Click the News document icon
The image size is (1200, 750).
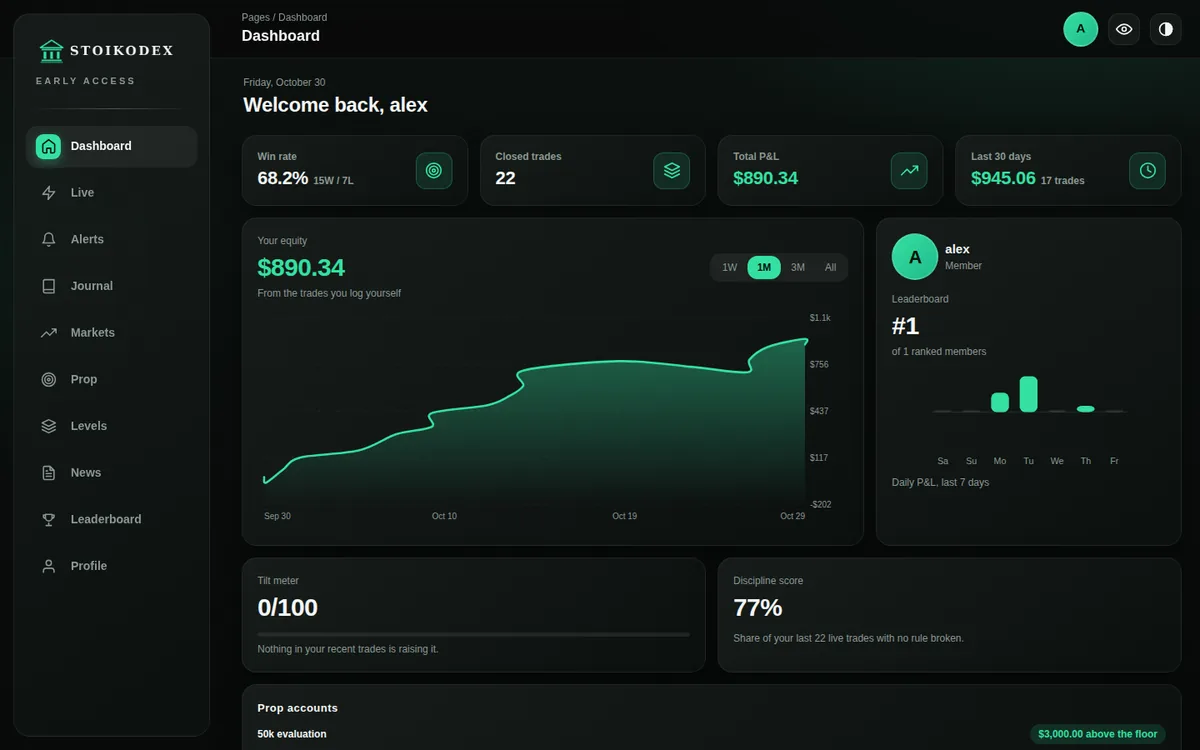[x=49, y=473]
